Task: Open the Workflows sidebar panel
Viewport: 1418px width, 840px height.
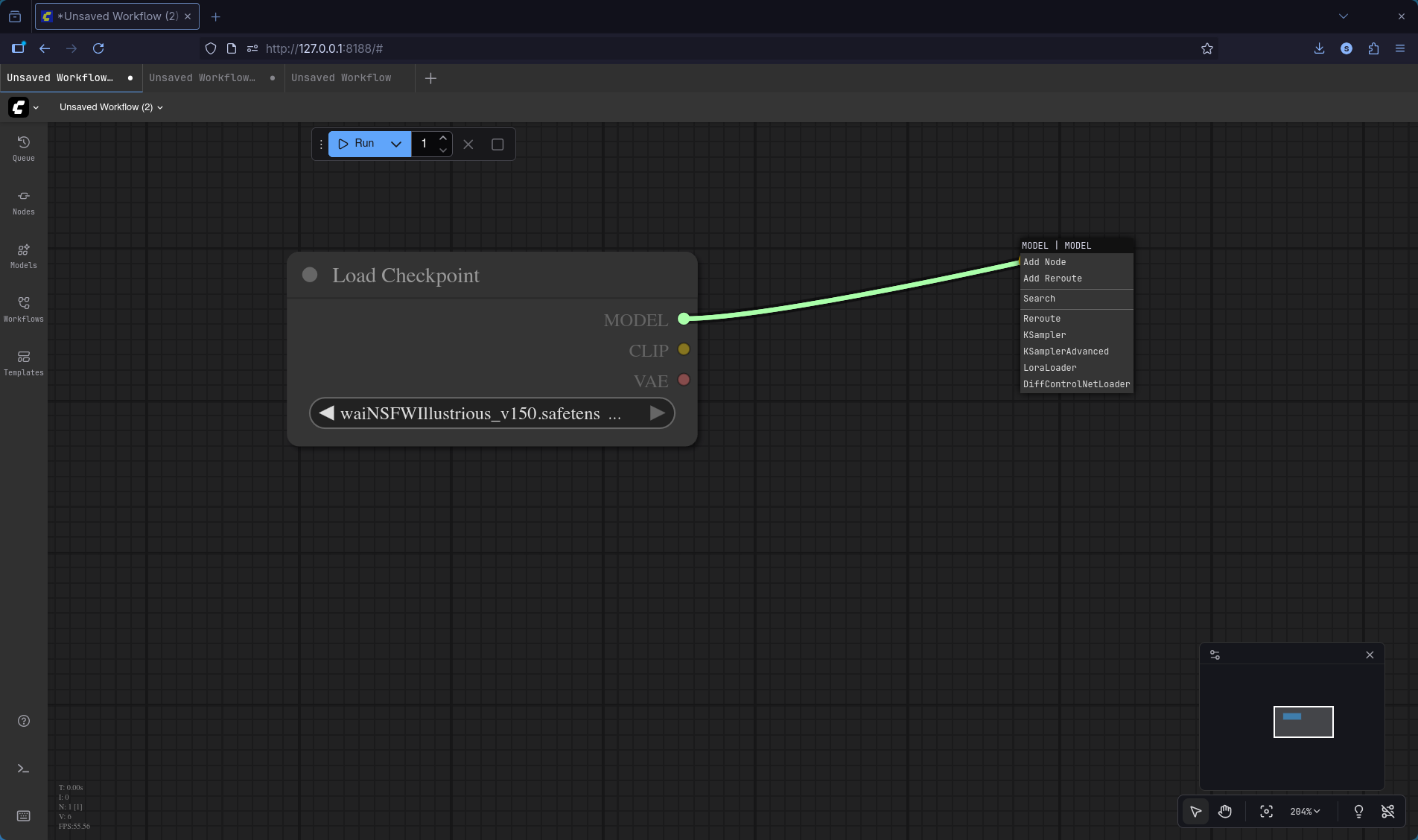Action: pos(23,309)
